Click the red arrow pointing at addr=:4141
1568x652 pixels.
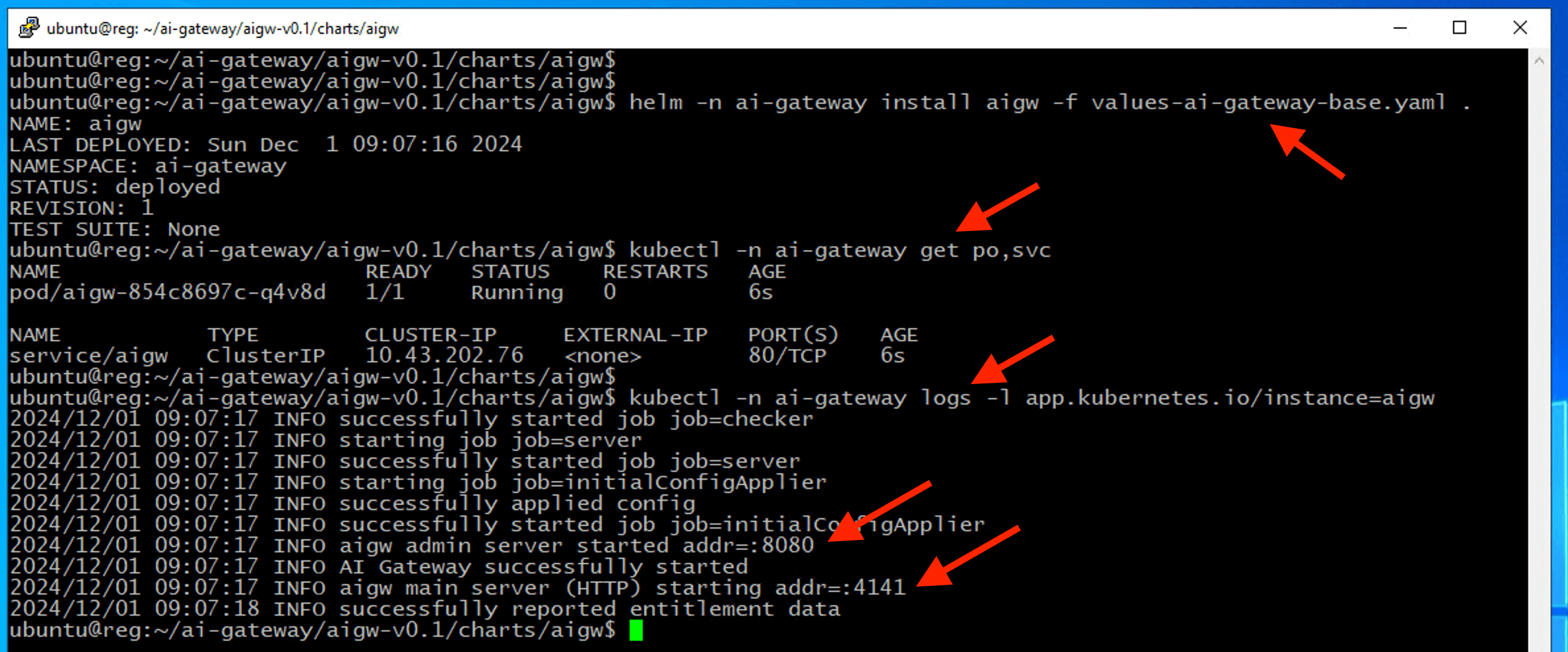coord(967,556)
